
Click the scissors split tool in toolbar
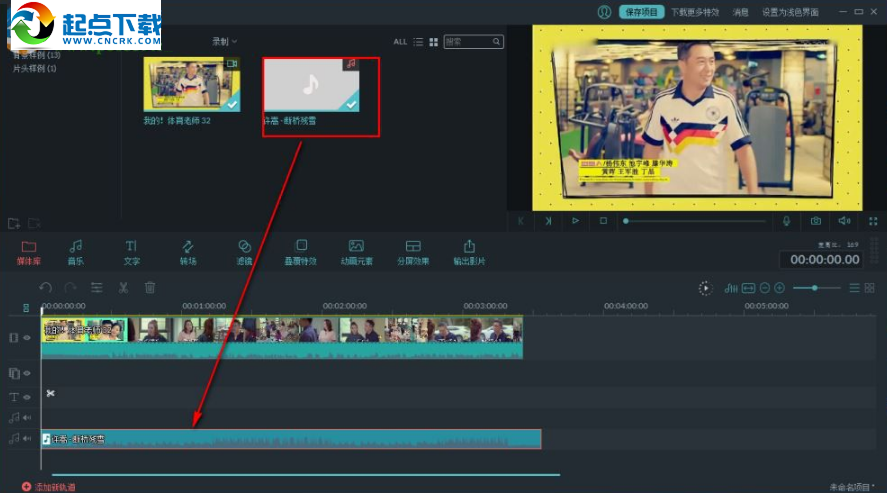[123, 288]
